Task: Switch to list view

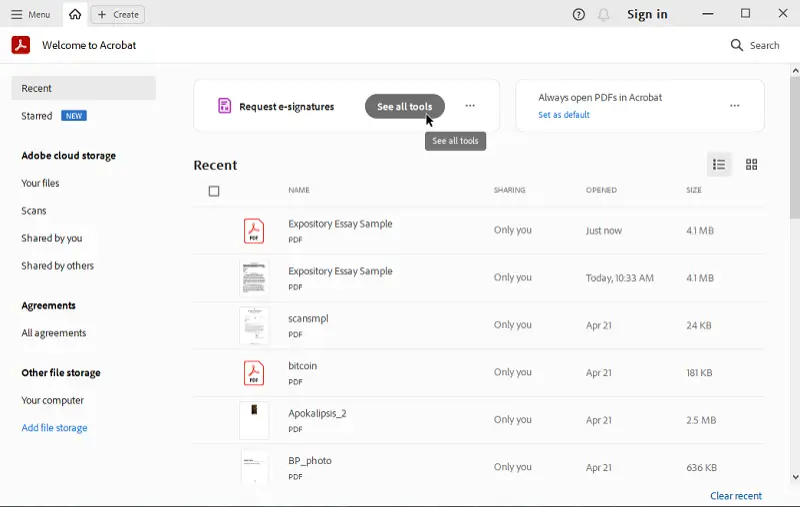Action: [x=719, y=164]
